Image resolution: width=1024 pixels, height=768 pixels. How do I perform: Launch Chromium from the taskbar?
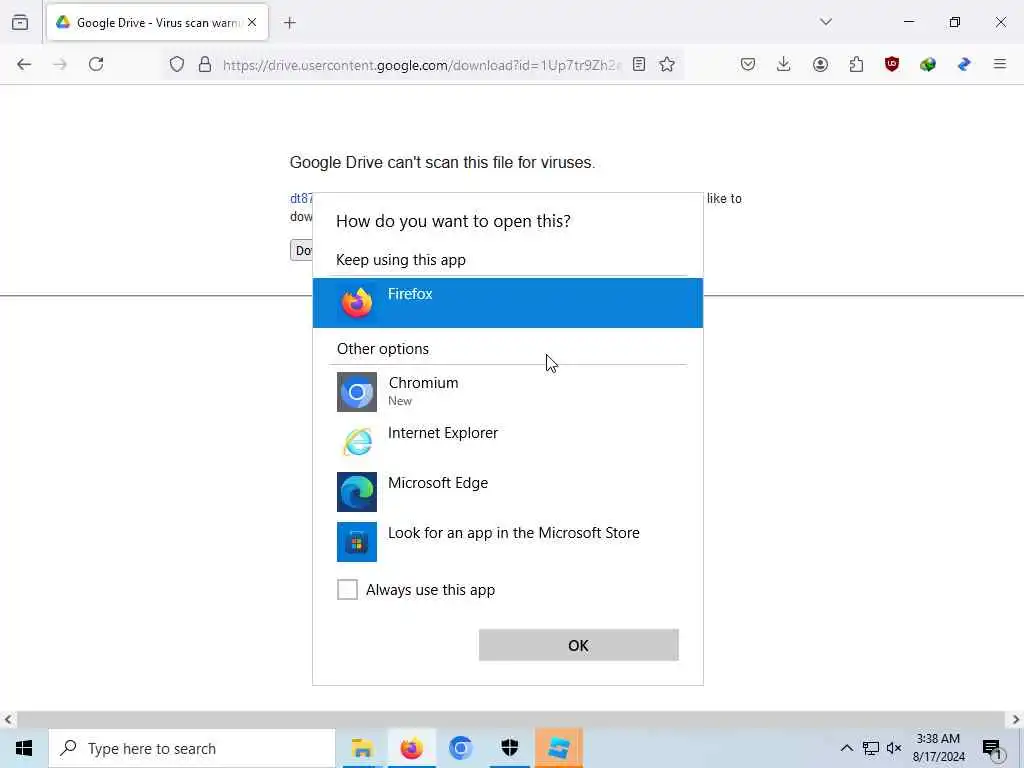pos(460,748)
